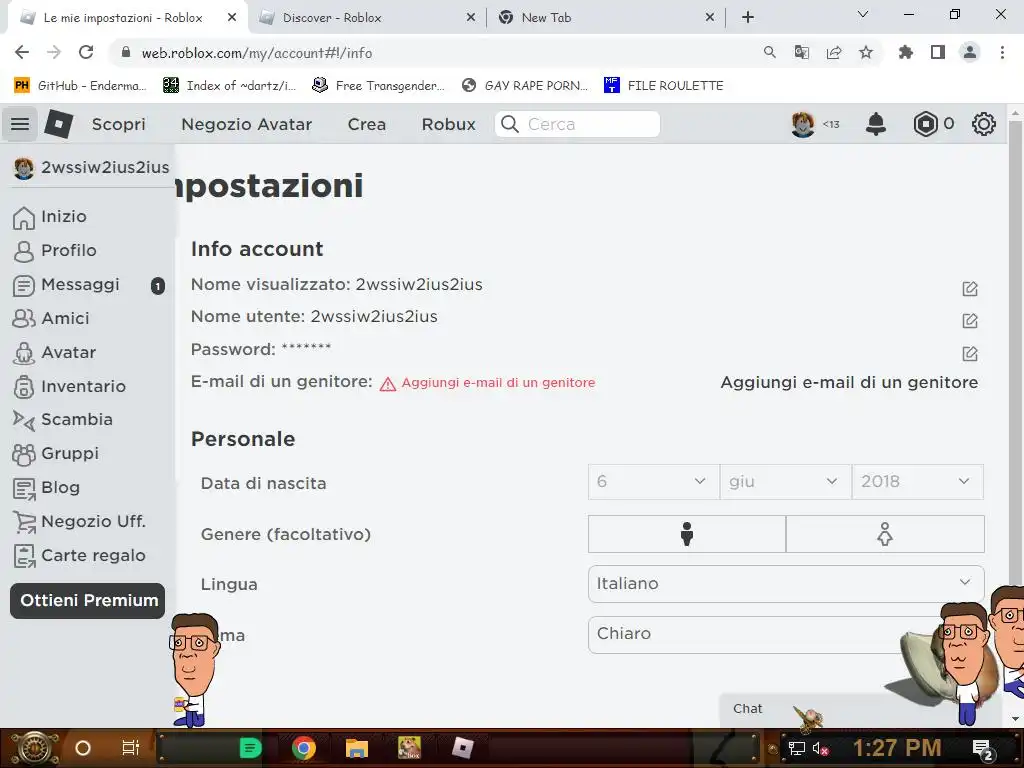Edit the username pencil icon
The image size is (1024, 768).
point(970,321)
